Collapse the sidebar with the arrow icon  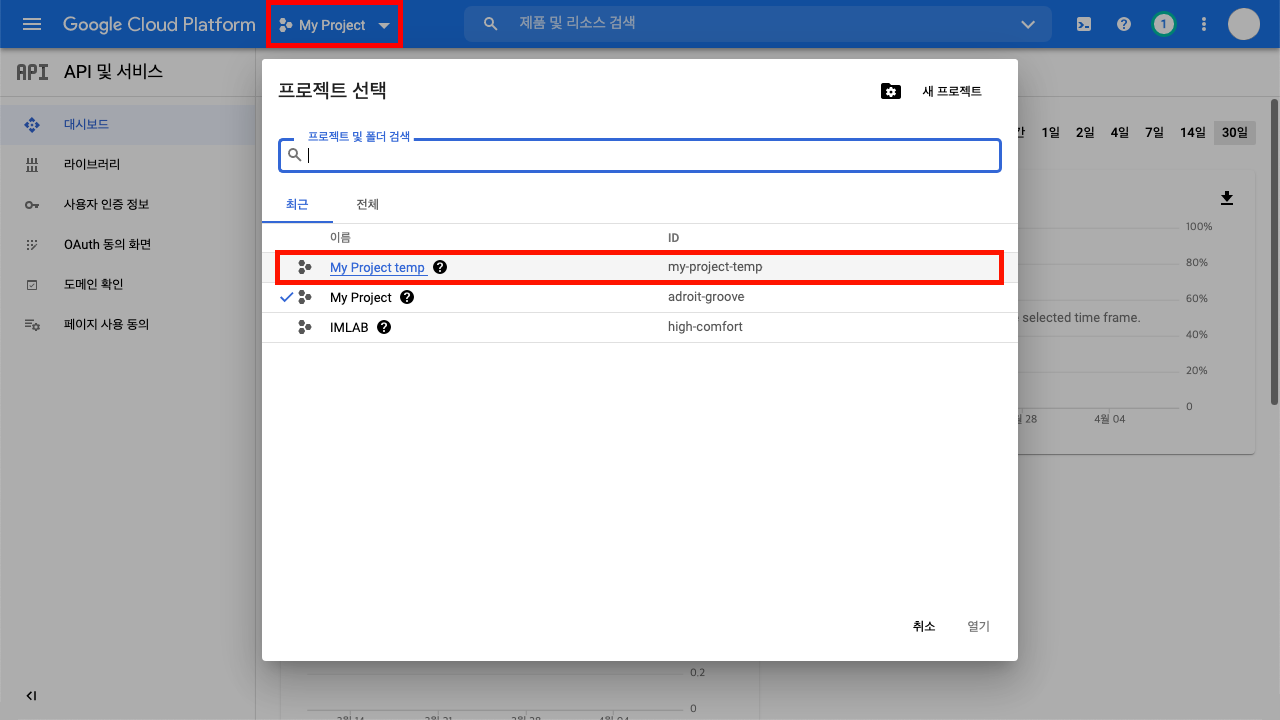pos(32,696)
